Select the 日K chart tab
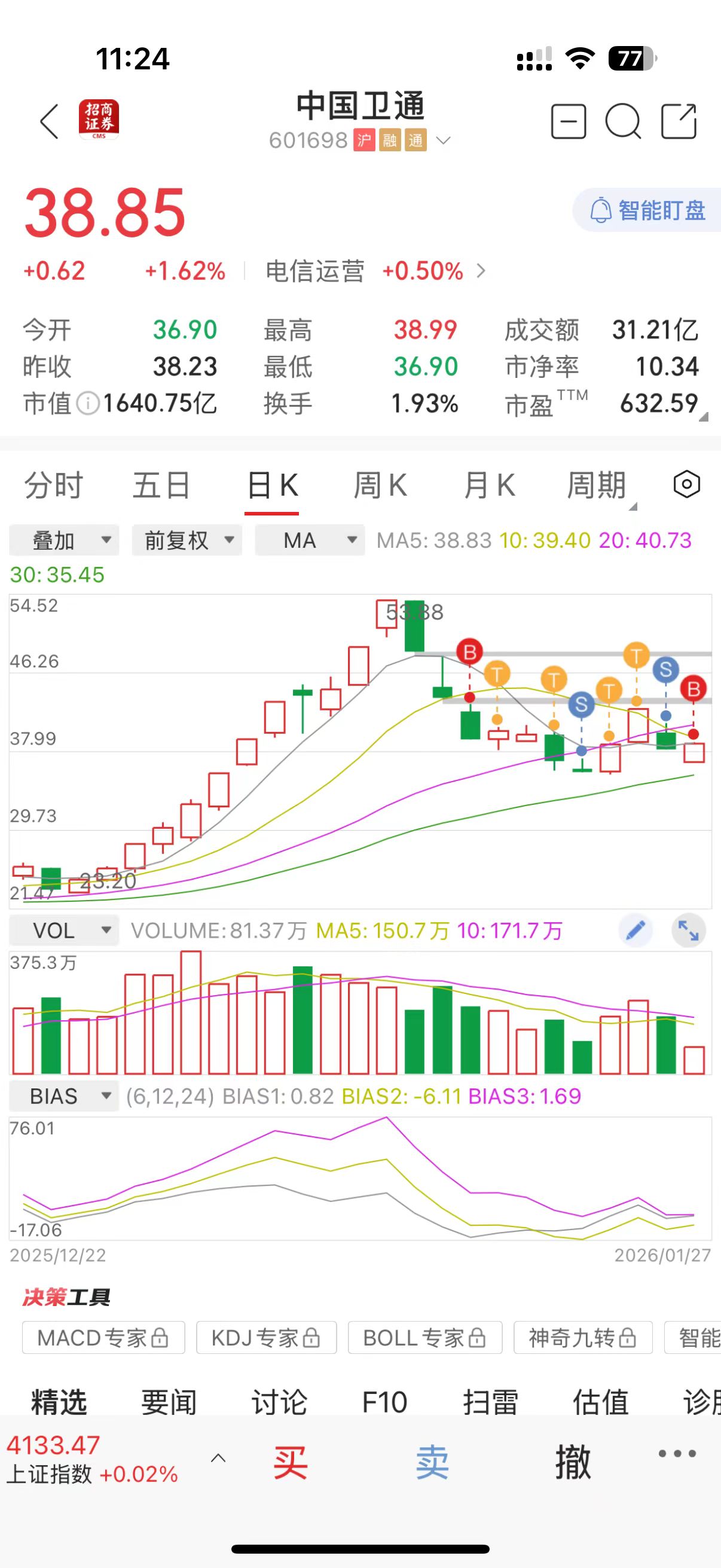 click(x=272, y=485)
